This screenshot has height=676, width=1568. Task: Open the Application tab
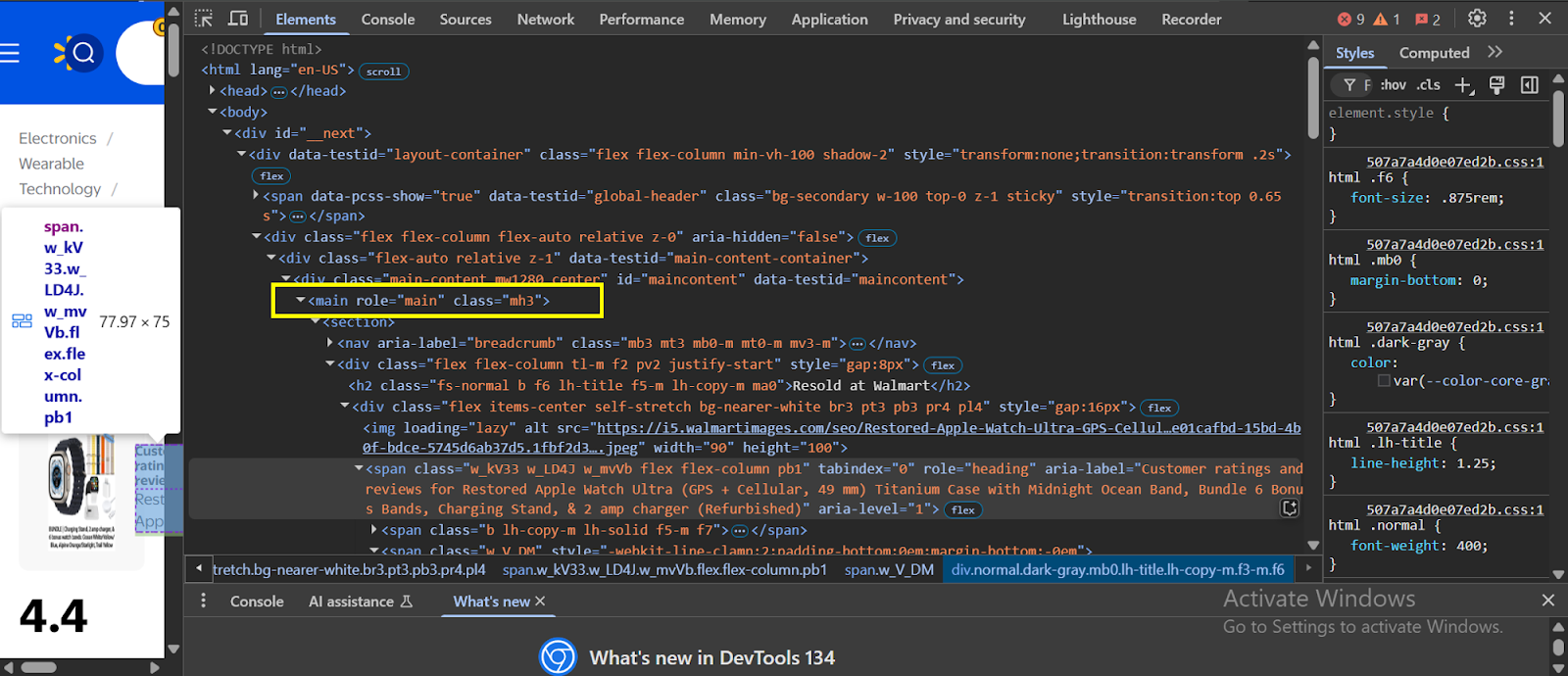830,19
